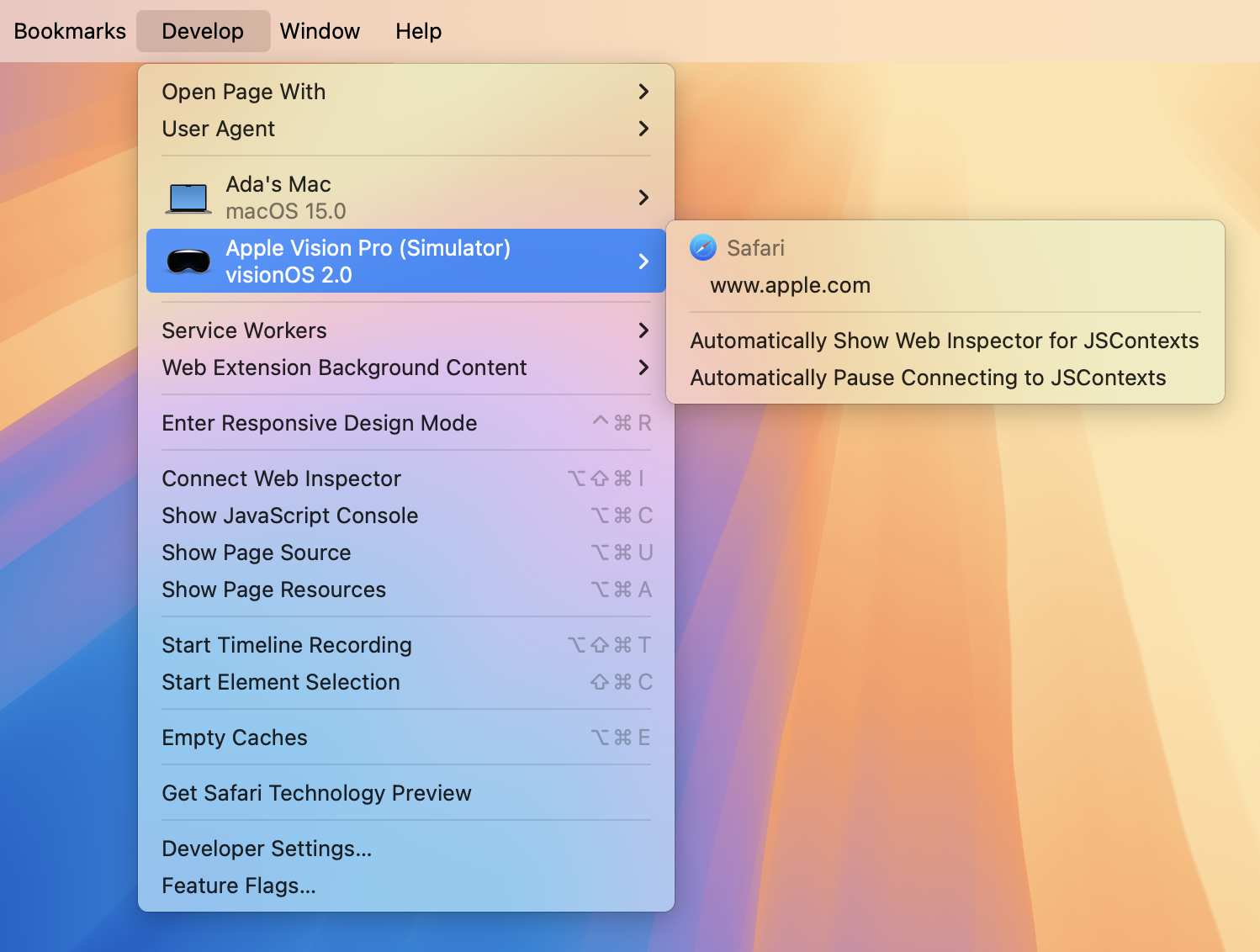Choose User Agent menu item
Screen dimensions: 1260x952
click(x=406, y=129)
